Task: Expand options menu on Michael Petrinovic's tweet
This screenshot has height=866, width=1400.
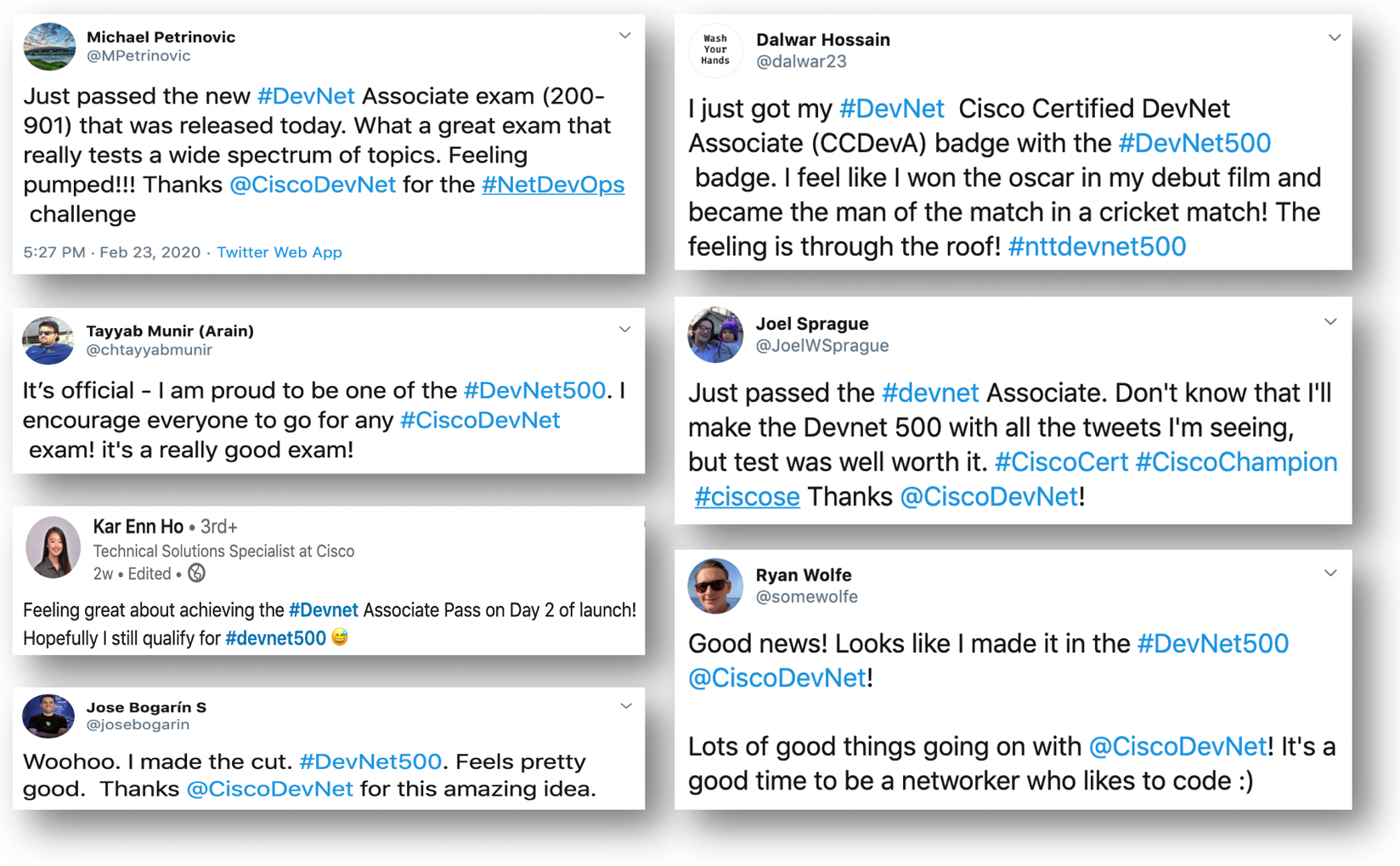Action: coord(625,35)
